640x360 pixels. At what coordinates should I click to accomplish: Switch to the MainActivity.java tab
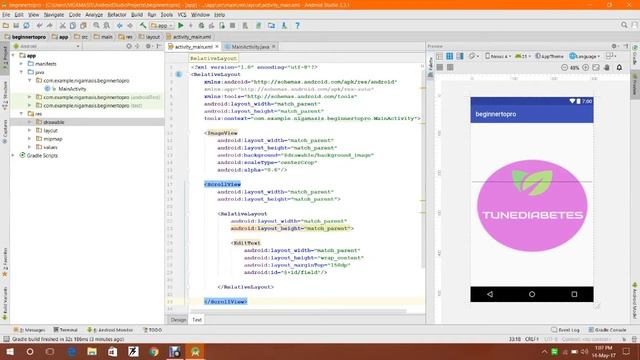[x=250, y=47]
